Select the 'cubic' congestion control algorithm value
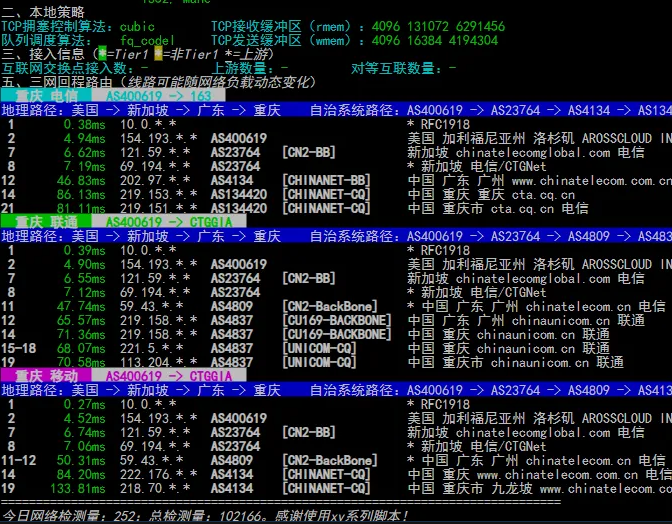Viewport: 672px width, 524px height. [137, 27]
